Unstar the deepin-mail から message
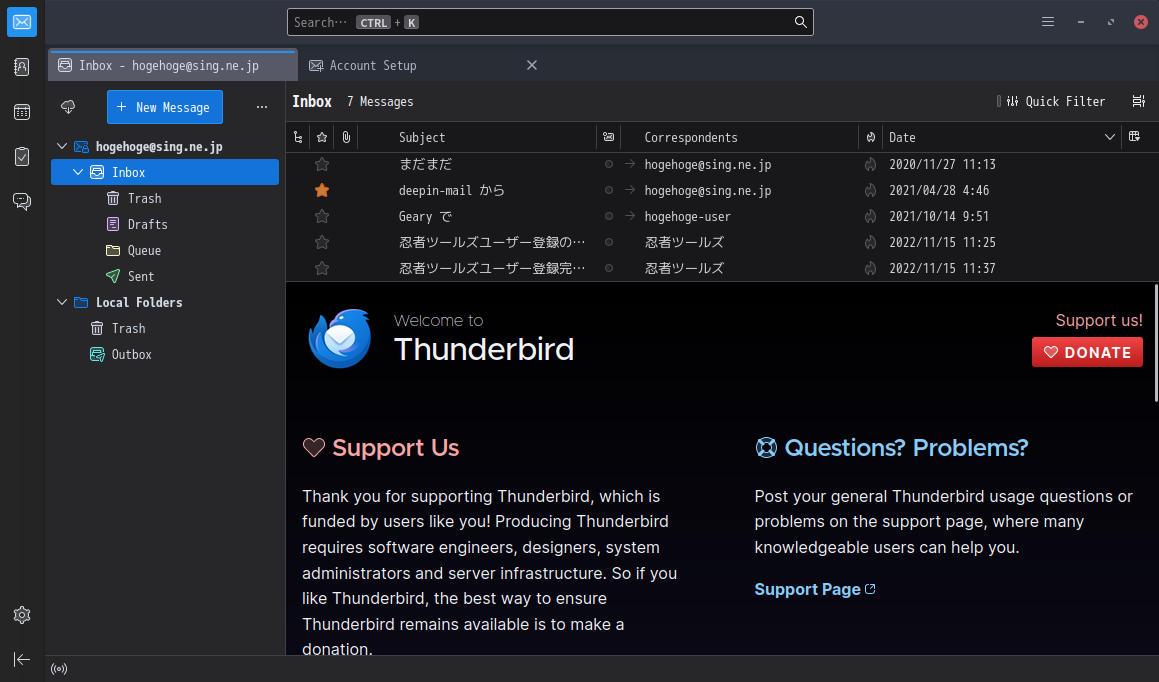The width and height of the screenshot is (1159, 682). click(x=322, y=190)
